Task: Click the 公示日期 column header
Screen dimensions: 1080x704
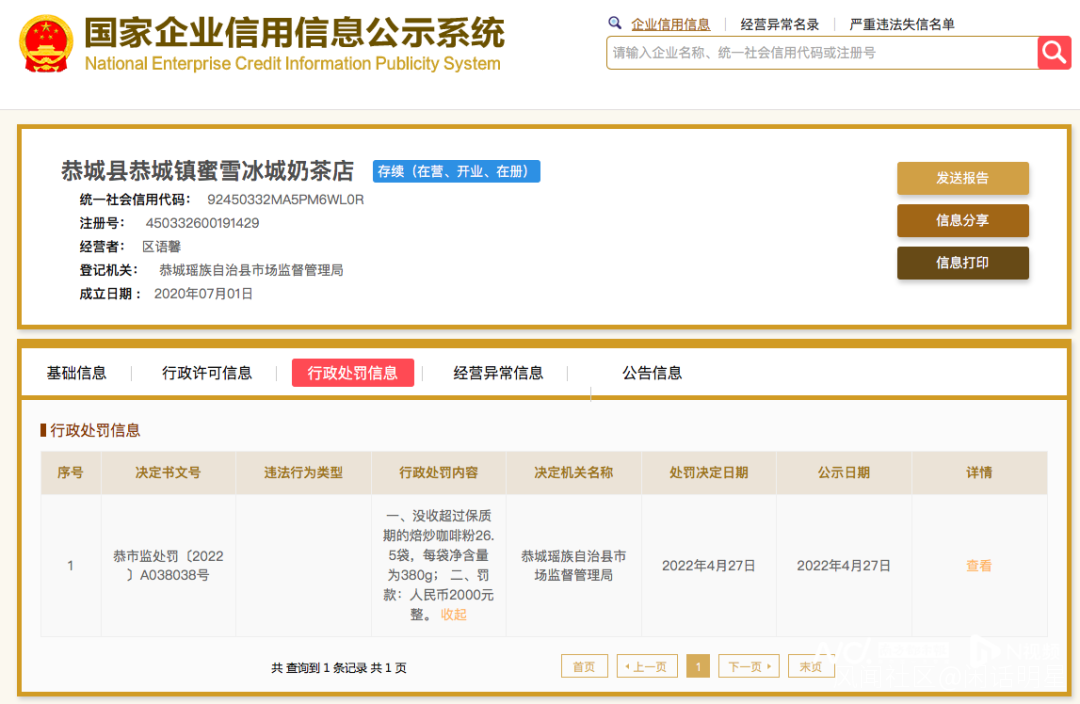Action: tap(843, 473)
